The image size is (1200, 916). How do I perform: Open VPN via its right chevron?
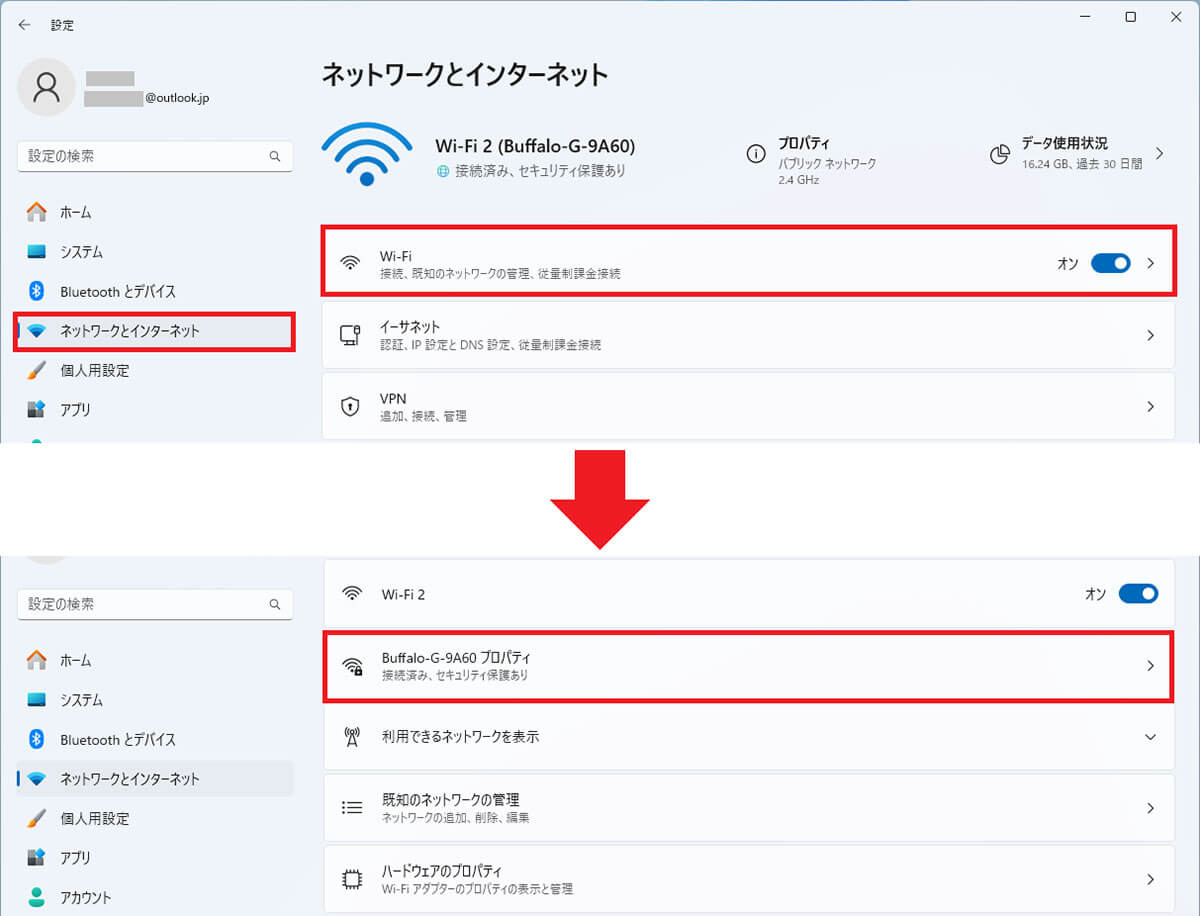(1150, 406)
